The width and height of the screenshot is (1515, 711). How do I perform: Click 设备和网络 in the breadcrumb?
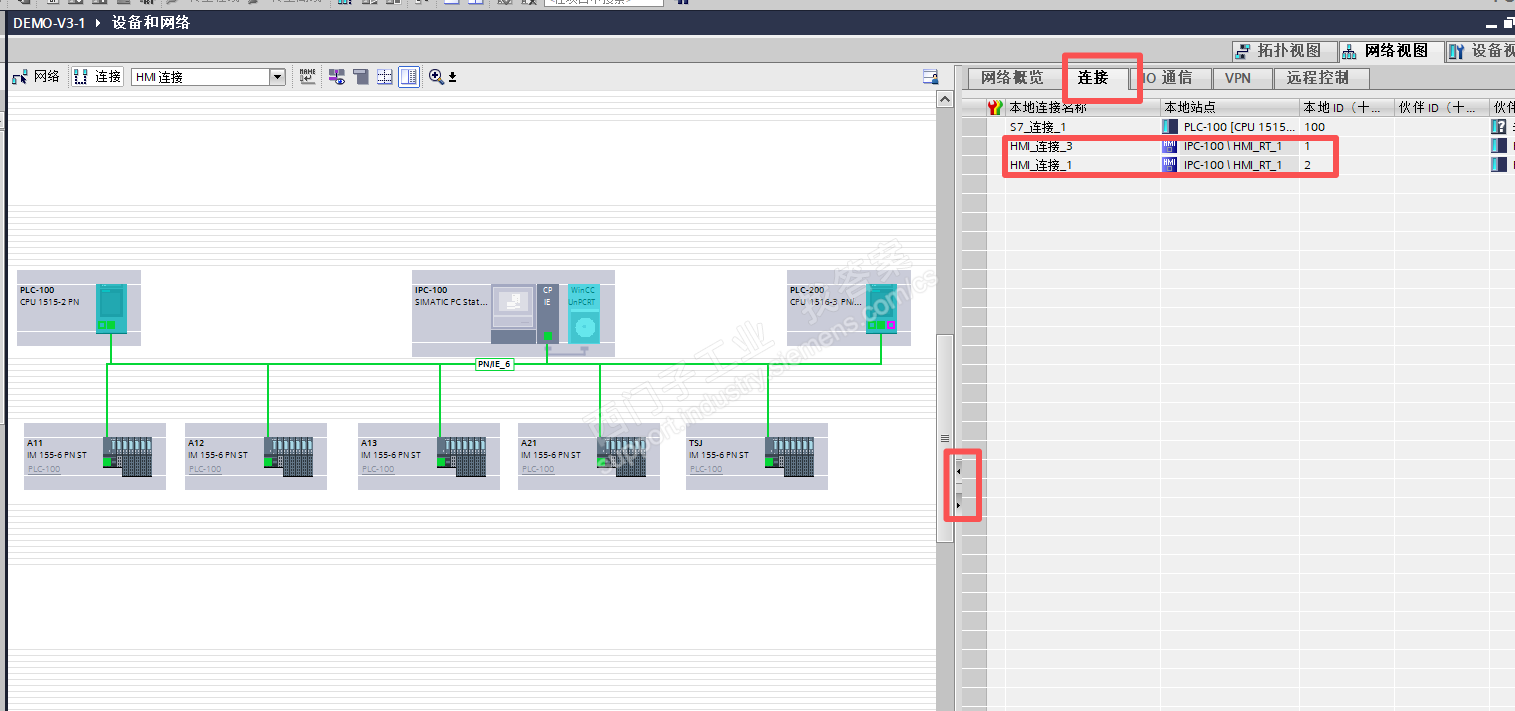149,22
